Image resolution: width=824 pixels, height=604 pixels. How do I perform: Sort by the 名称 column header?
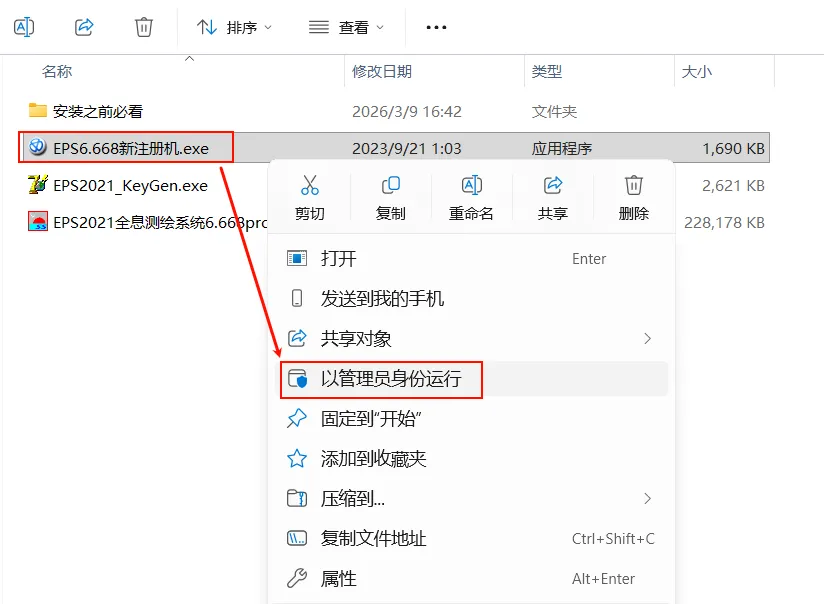point(57,71)
